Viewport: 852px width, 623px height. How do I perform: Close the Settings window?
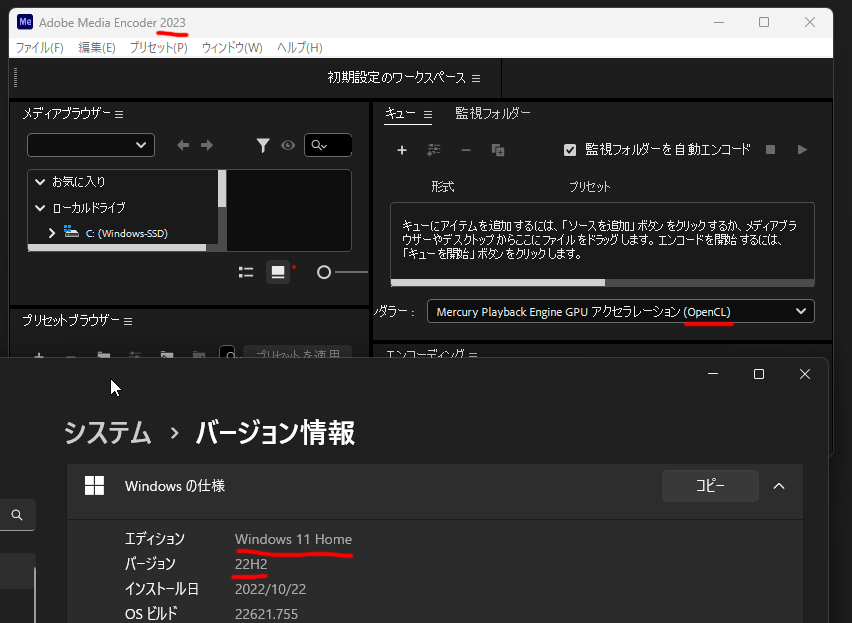[x=805, y=374]
